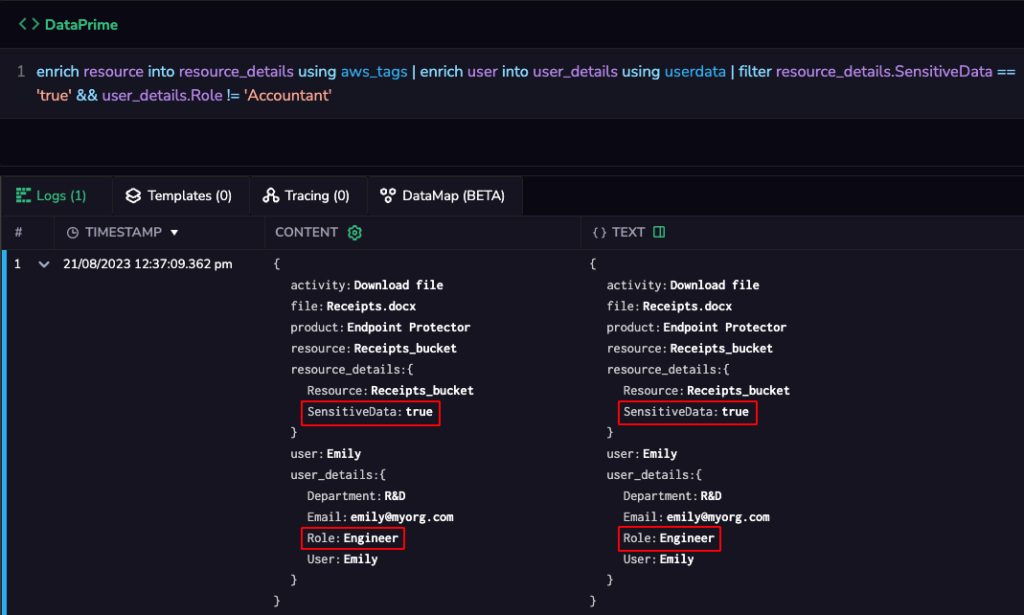Click the curly braces icon beside TEXT
The image size is (1024, 615).
pyautogui.click(x=599, y=232)
